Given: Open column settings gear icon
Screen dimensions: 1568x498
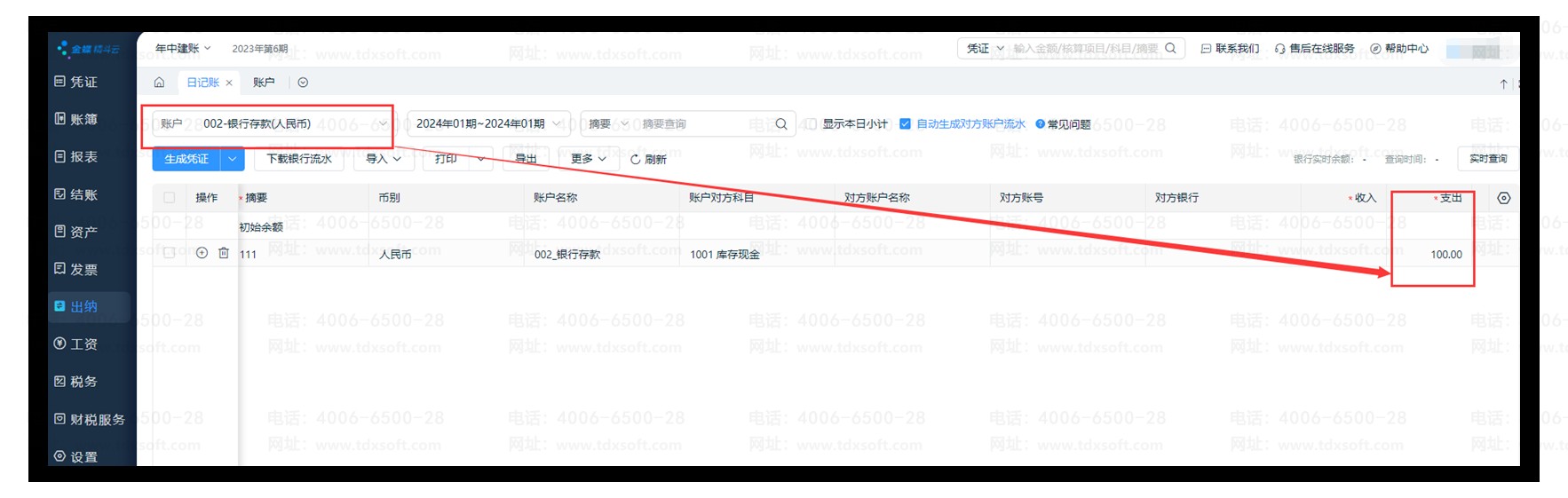Looking at the screenshot, I should point(1503,198).
